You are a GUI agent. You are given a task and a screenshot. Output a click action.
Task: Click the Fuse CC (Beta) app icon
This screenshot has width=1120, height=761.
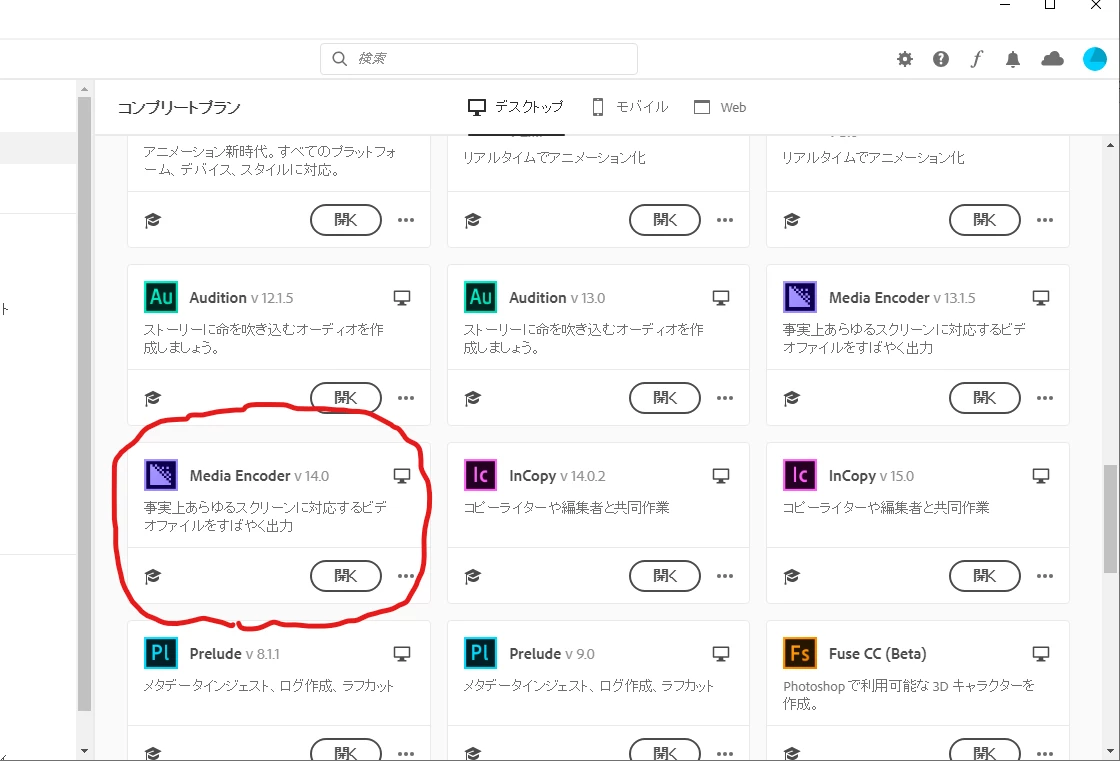pos(800,653)
